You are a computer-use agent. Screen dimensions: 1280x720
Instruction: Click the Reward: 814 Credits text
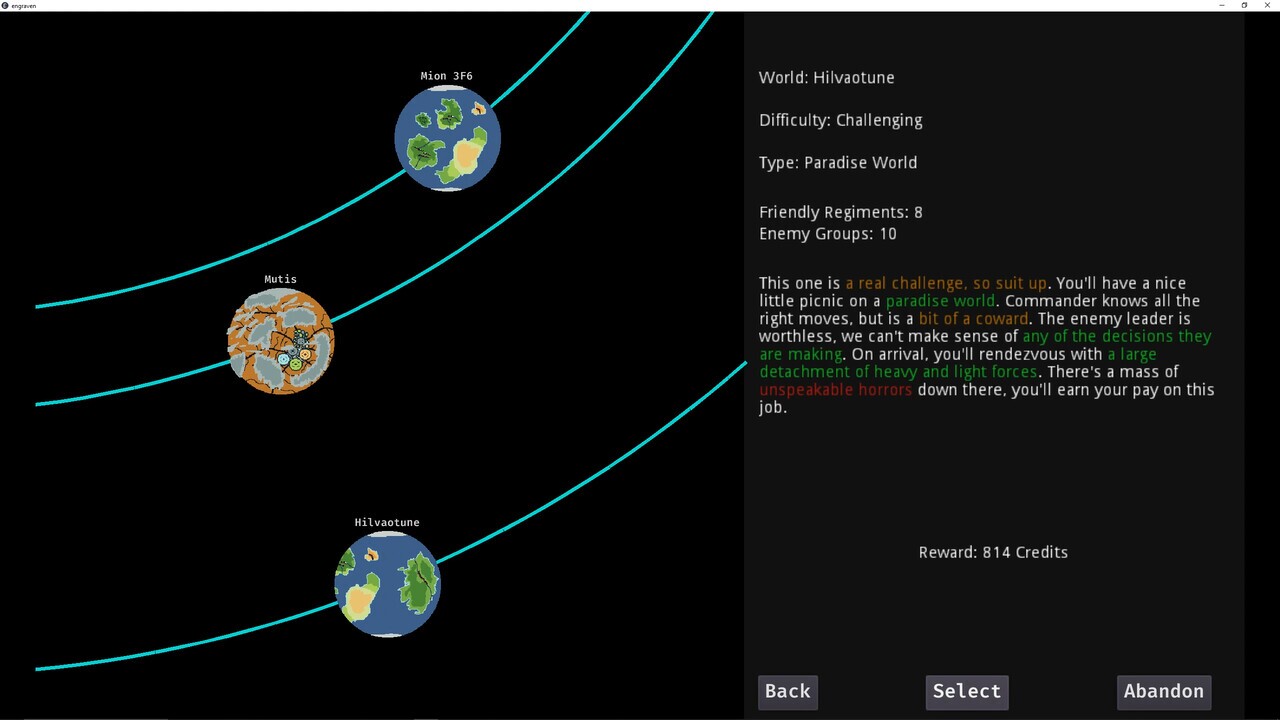992,552
